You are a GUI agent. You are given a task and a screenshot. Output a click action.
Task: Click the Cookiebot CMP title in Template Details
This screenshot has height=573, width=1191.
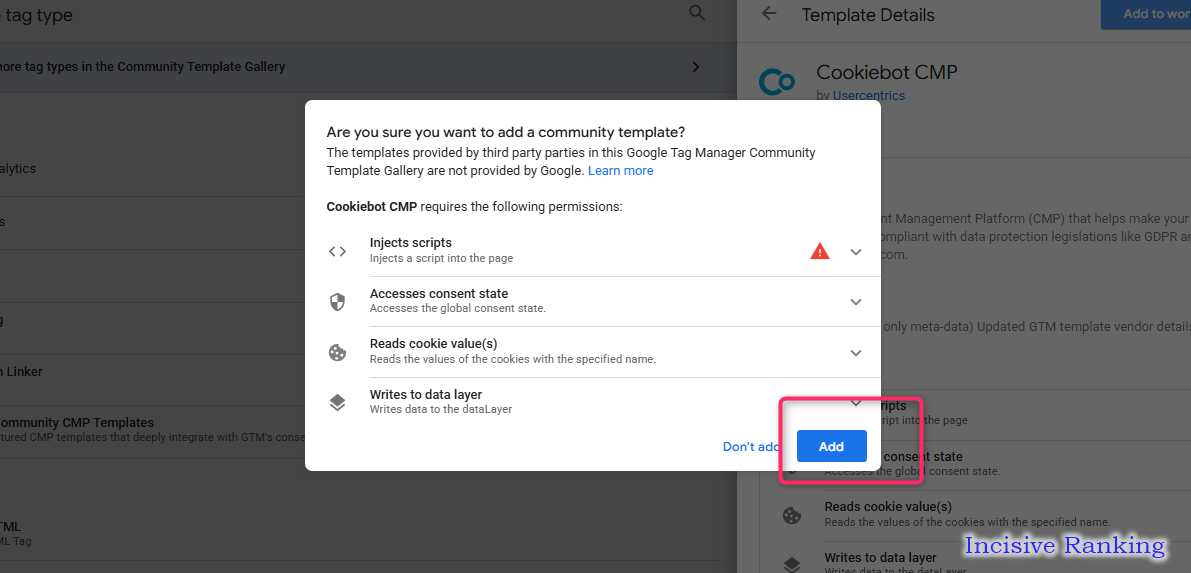click(x=886, y=72)
